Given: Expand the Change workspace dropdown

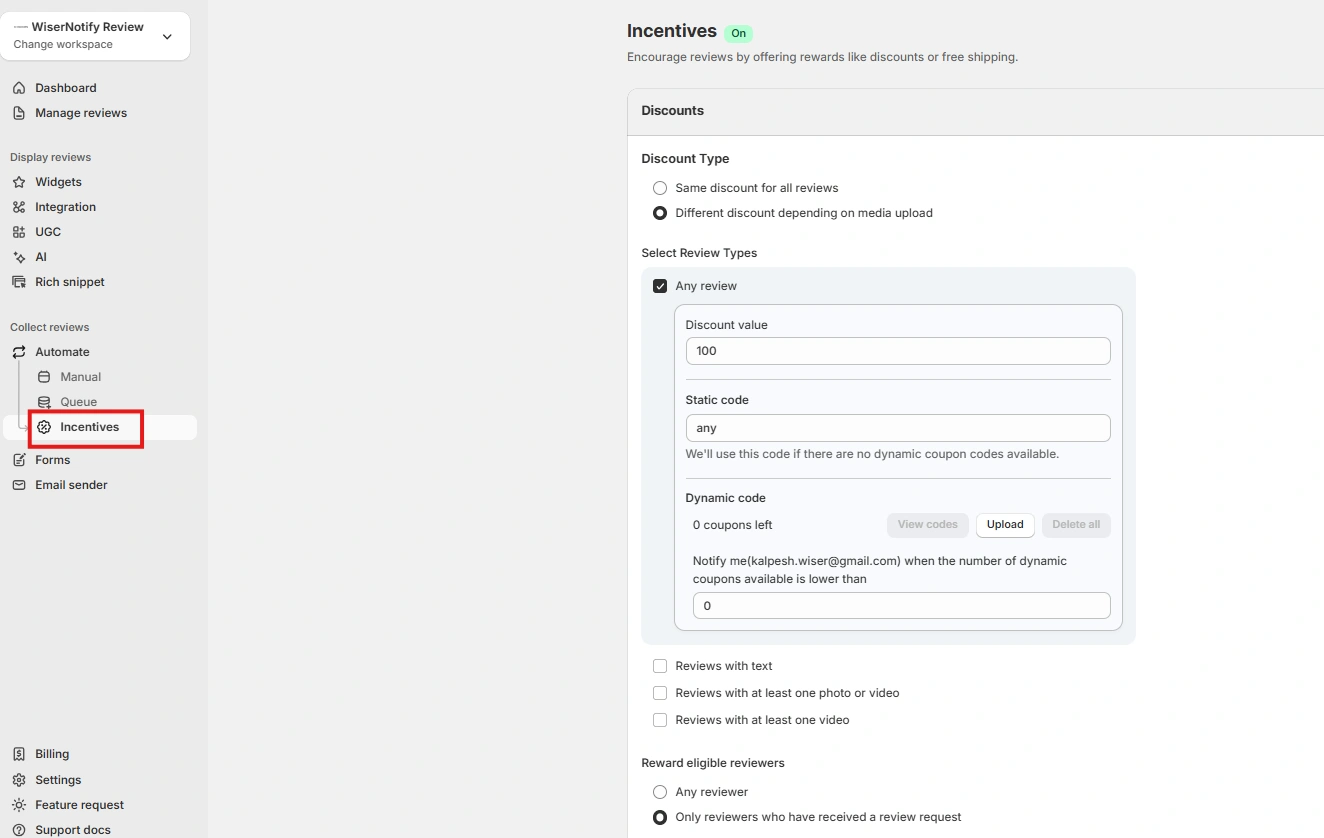Looking at the screenshot, I should click(x=167, y=36).
